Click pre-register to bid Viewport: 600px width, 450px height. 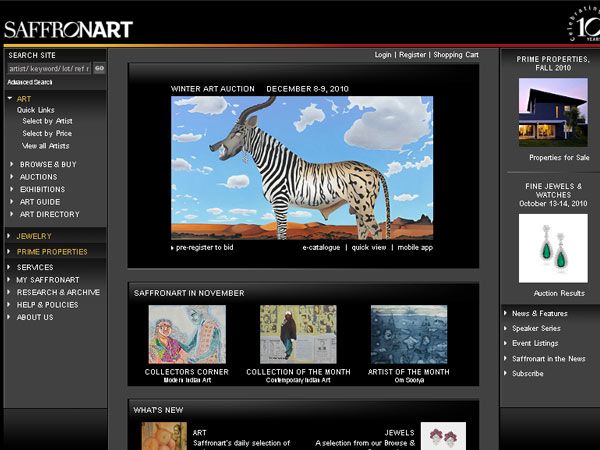pos(205,248)
